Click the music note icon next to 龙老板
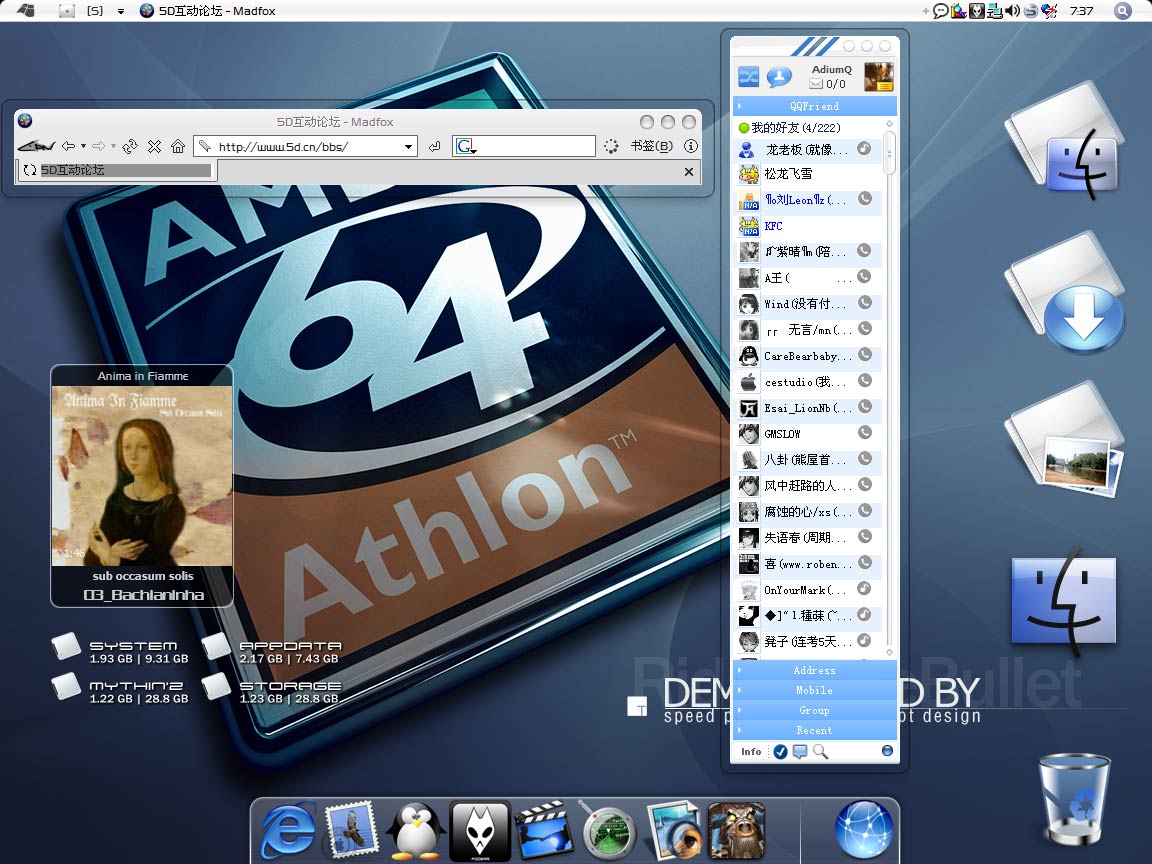 coord(865,148)
